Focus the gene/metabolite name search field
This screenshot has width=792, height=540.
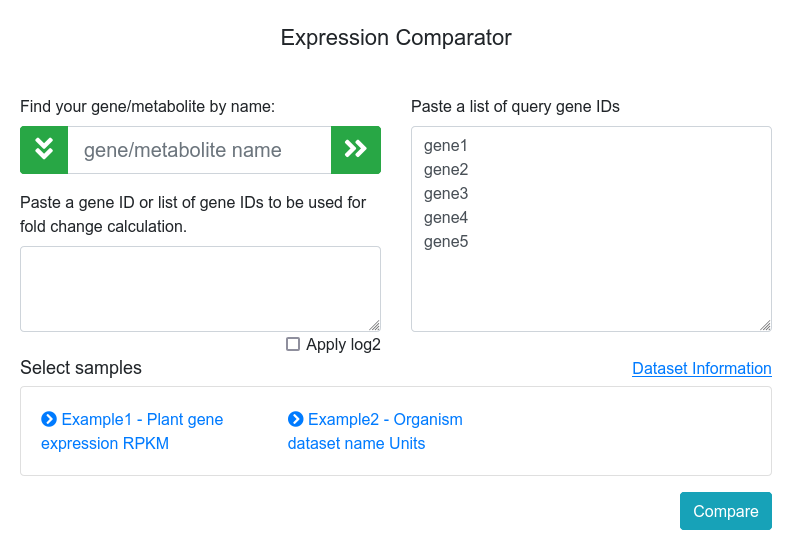coord(199,150)
